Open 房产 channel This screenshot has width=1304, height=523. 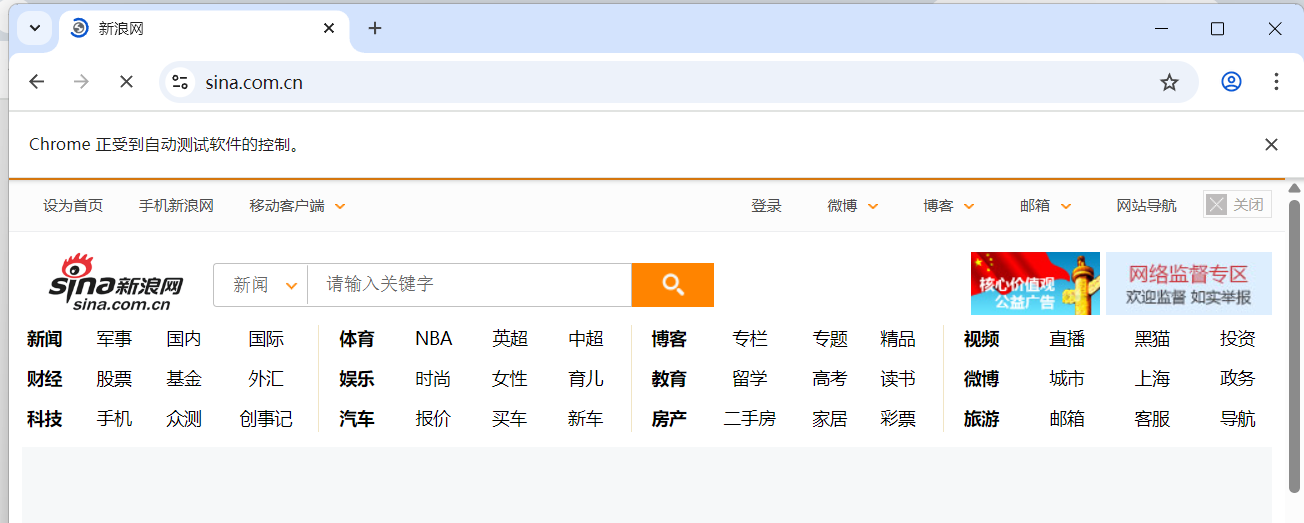[669, 419]
